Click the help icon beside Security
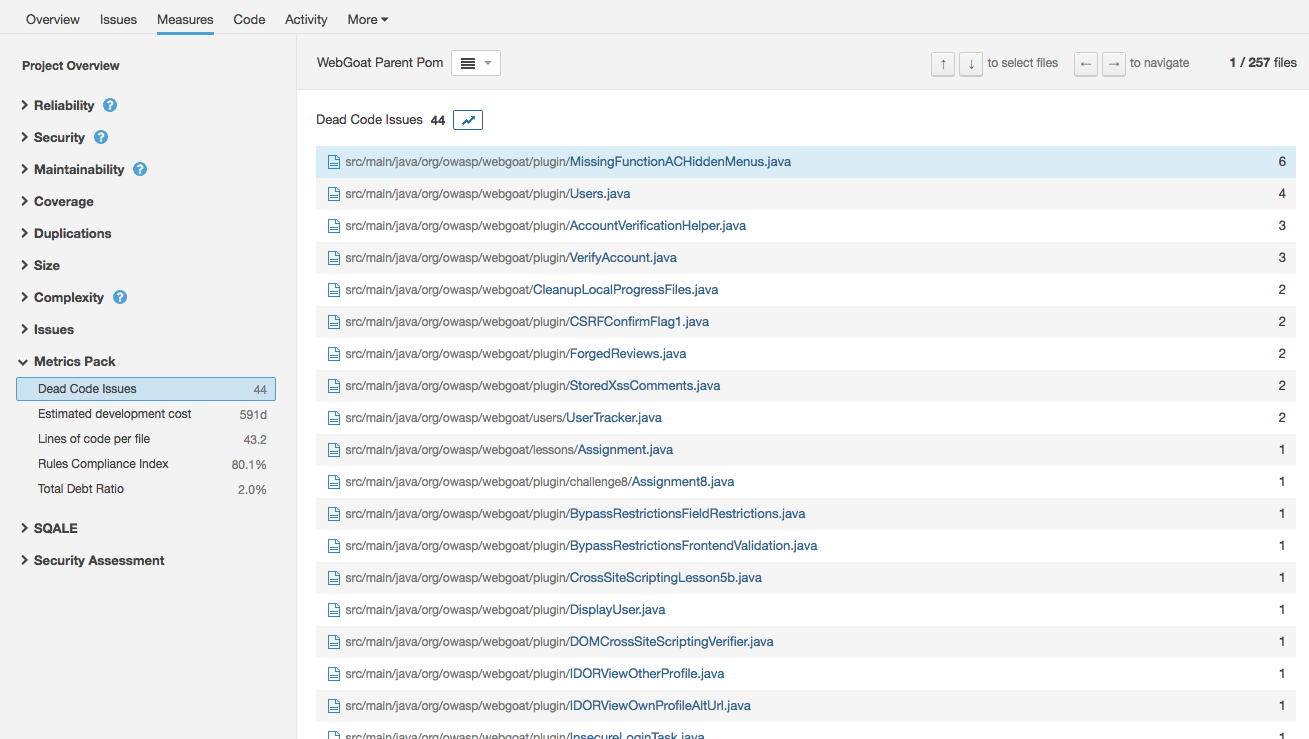The height and width of the screenshot is (739, 1309). (x=101, y=137)
